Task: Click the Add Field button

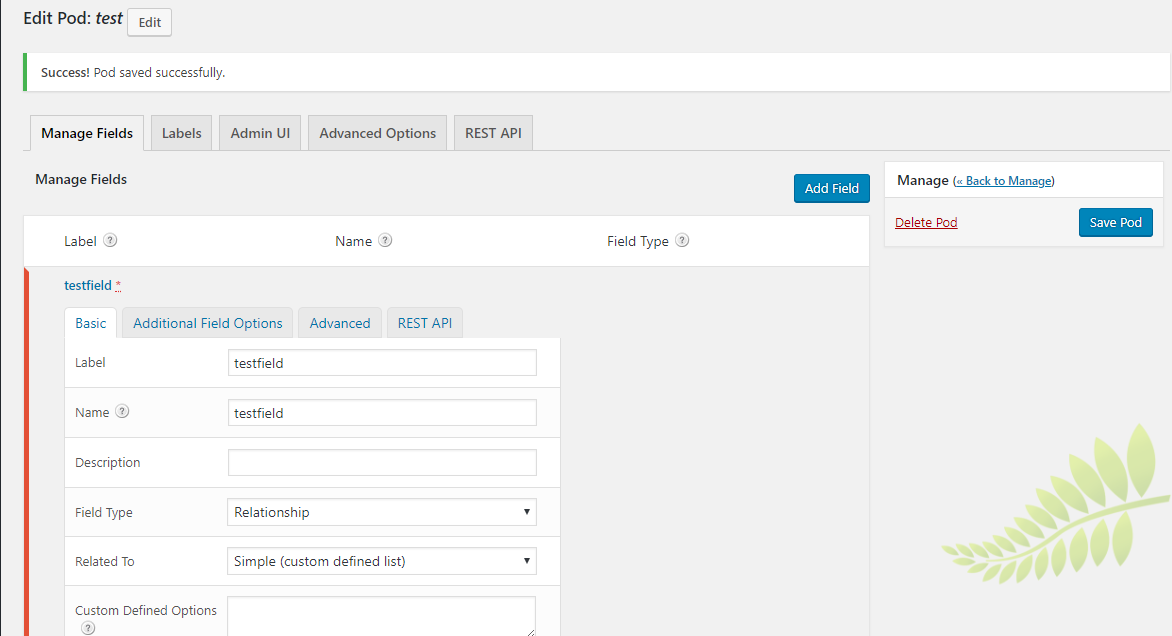Action: [x=831, y=188]
